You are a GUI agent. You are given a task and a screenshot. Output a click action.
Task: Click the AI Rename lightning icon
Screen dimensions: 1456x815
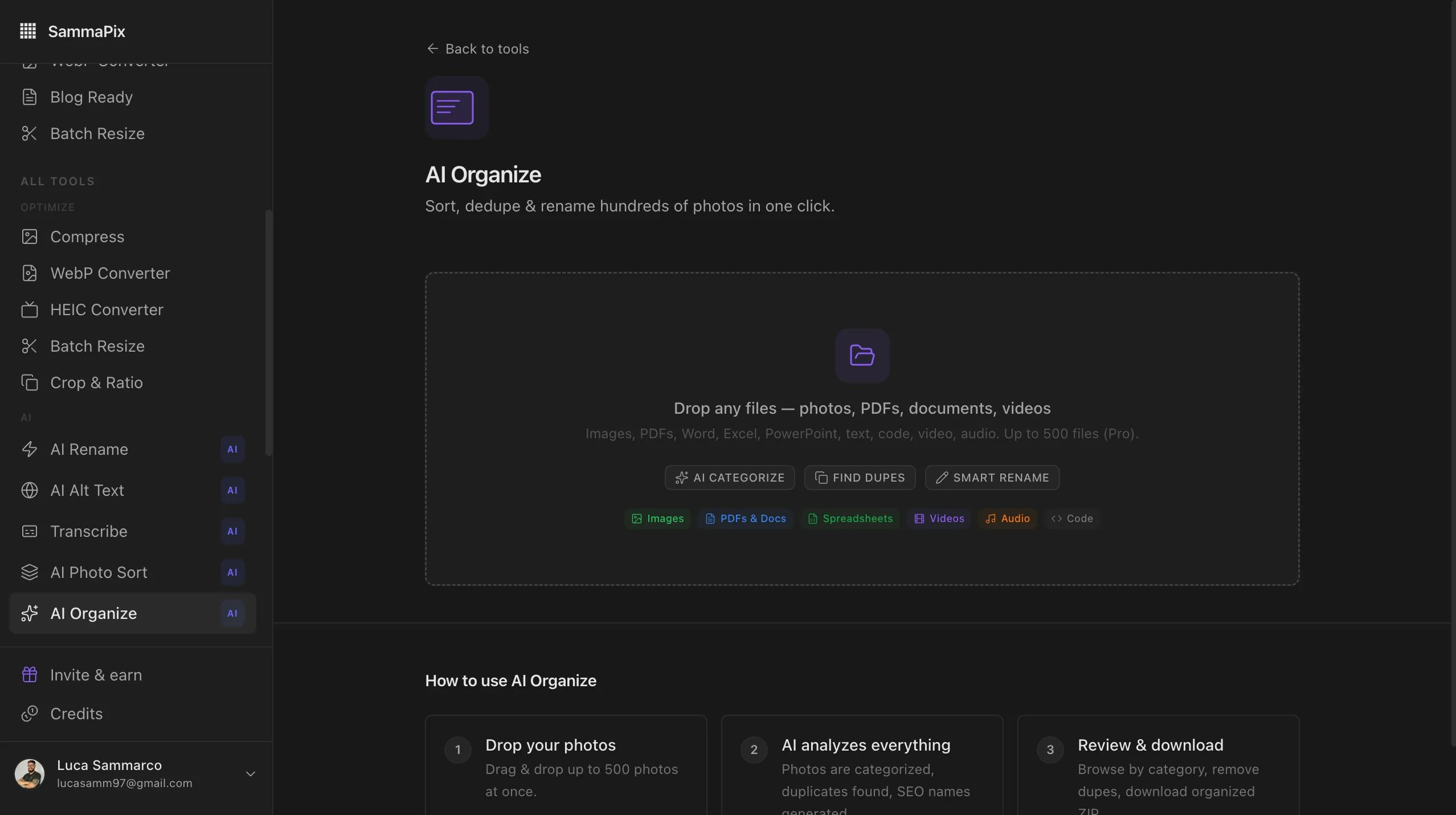30,449
